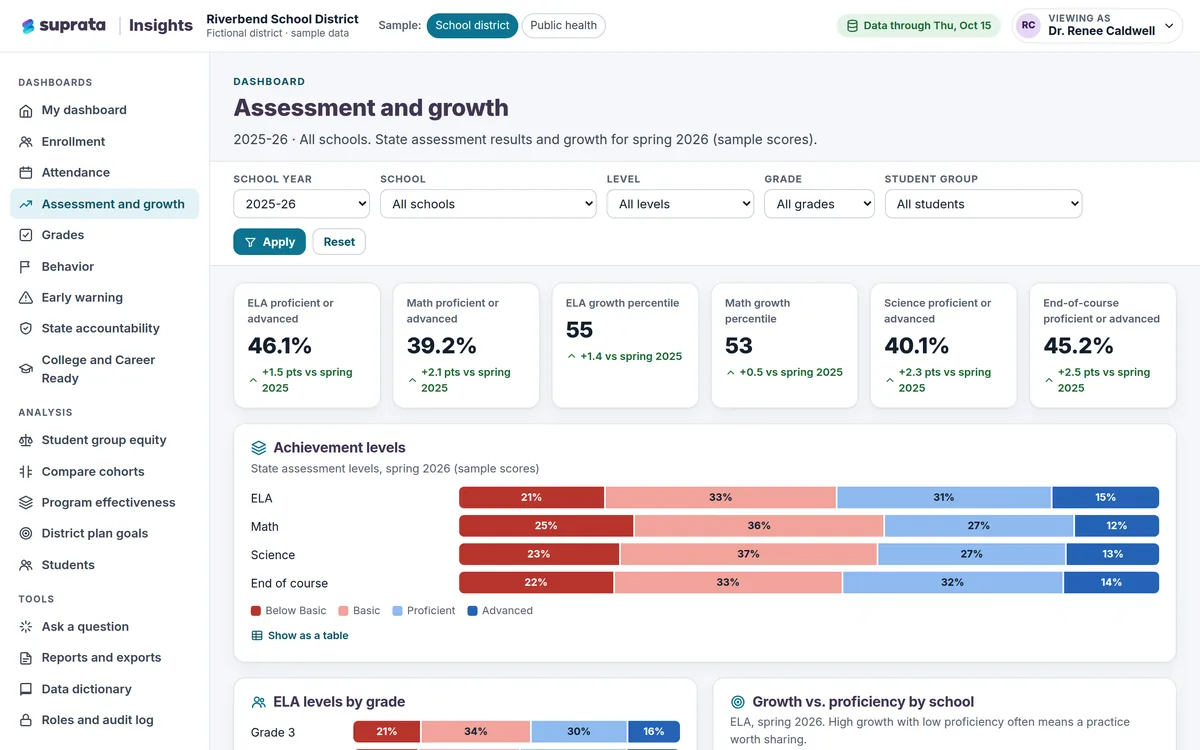Click the District plan goals target icon

26,534
